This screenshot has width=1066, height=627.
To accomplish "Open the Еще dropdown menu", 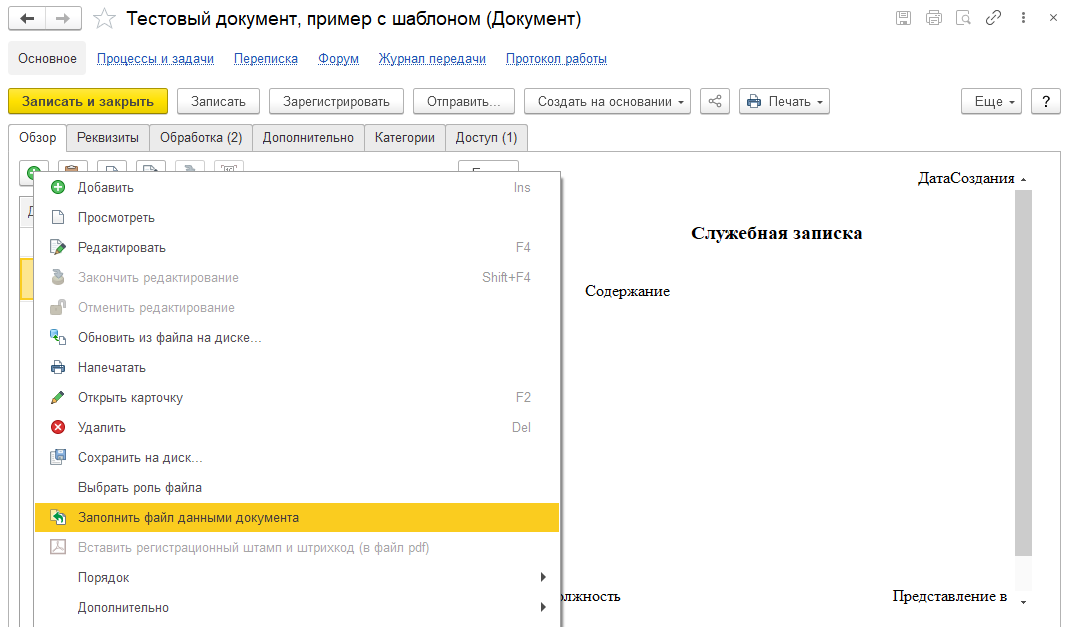I will [991, 101].
